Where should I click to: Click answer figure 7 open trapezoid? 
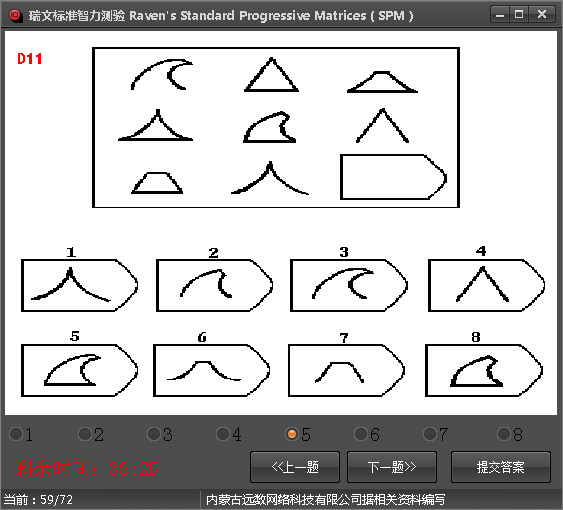click(x=346, y=370)
